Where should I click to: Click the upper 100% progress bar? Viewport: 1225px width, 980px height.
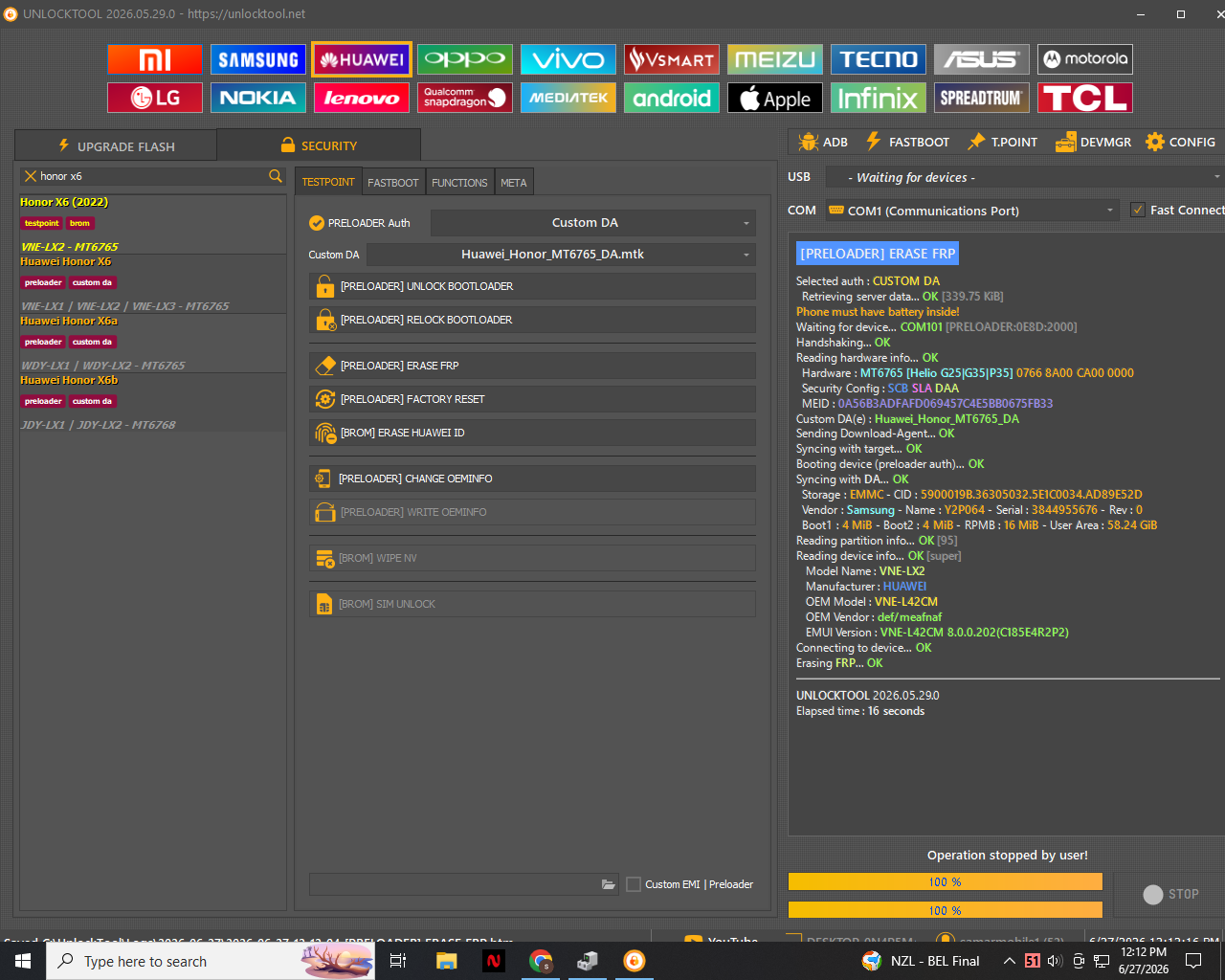[945, 881]
